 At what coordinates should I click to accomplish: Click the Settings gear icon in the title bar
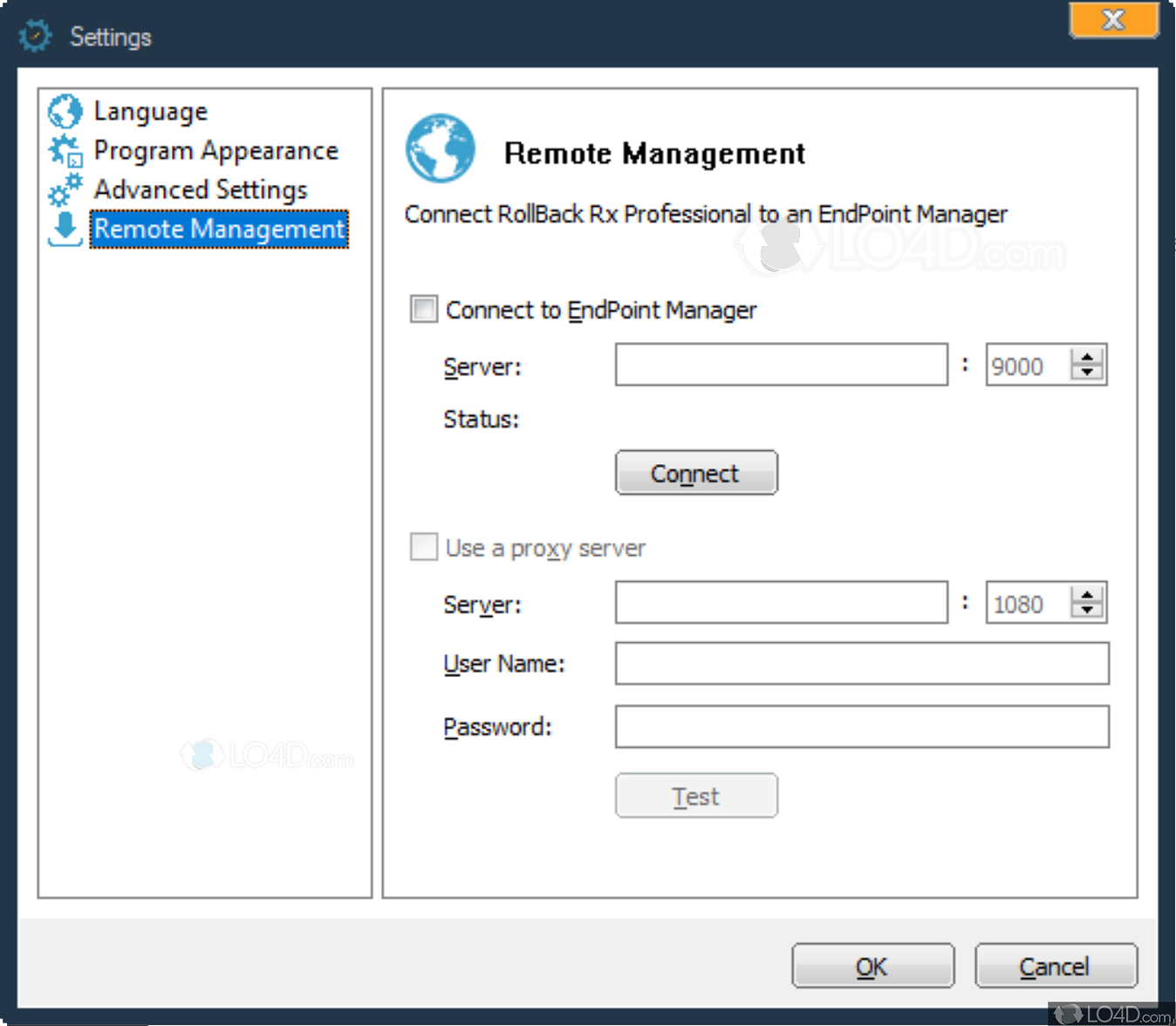coord(35,35)
